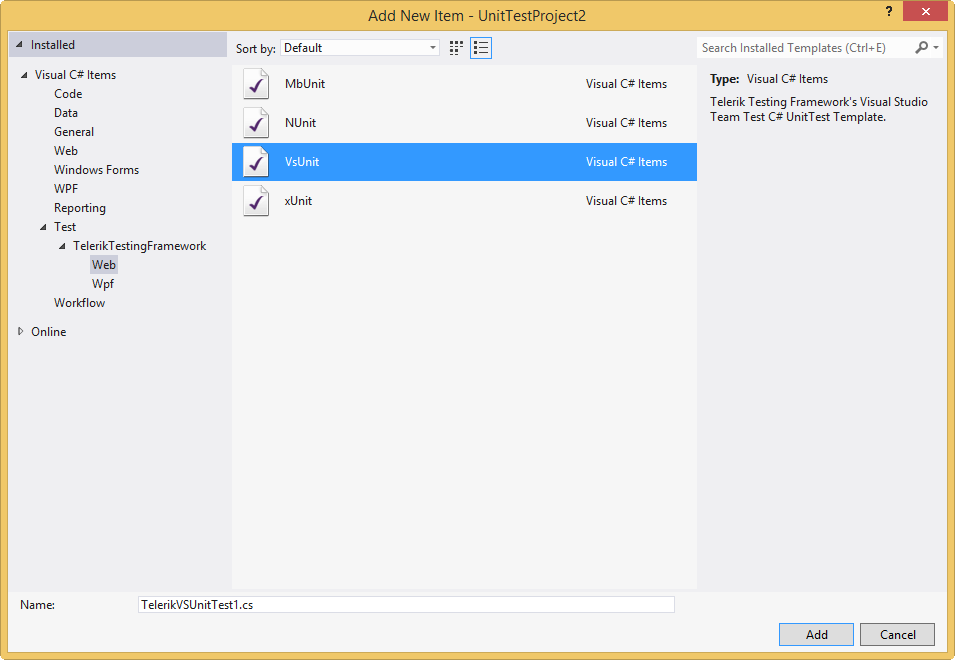Click the xUnit template file icon

[256, 201]
